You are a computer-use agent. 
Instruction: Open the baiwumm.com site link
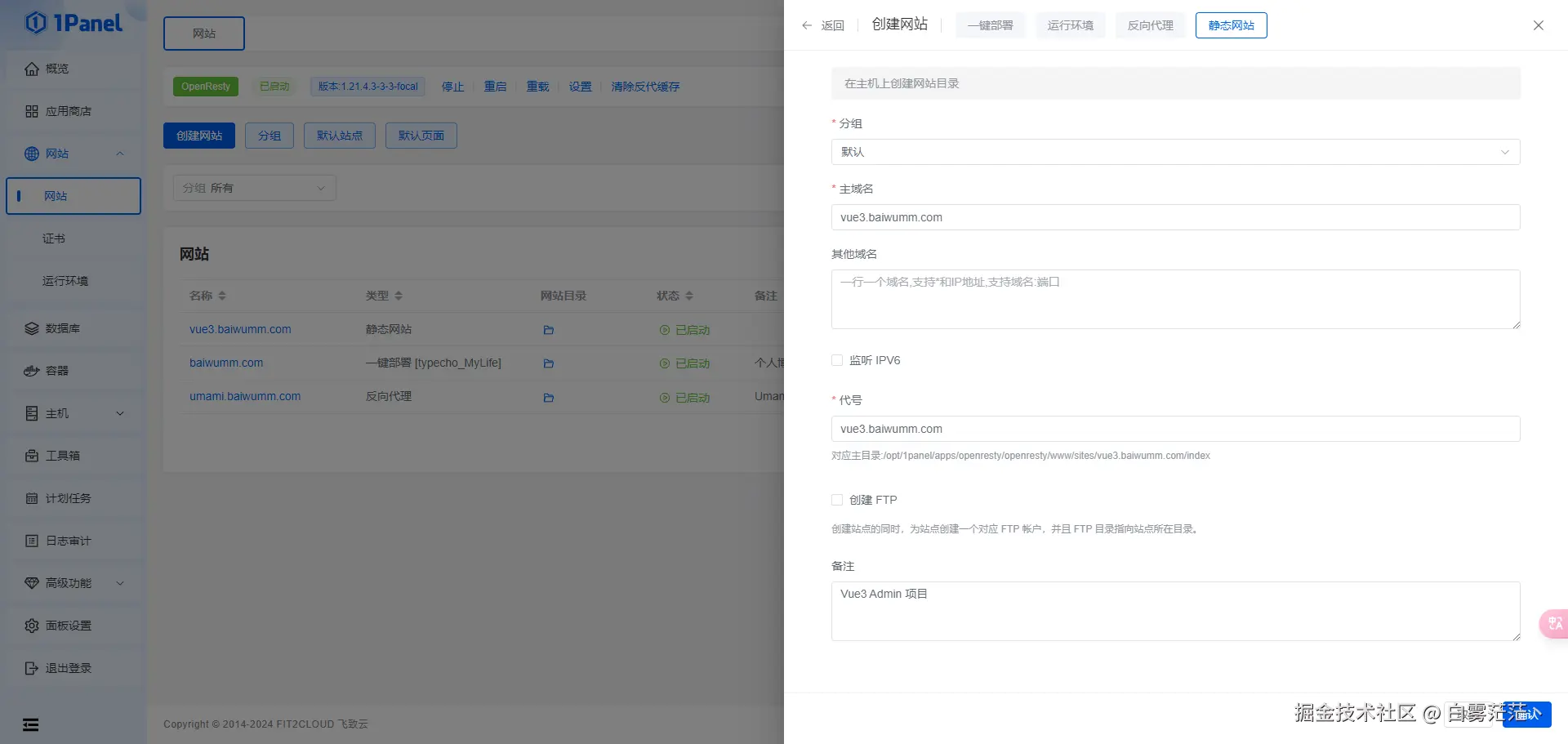[x=226, y=363]
